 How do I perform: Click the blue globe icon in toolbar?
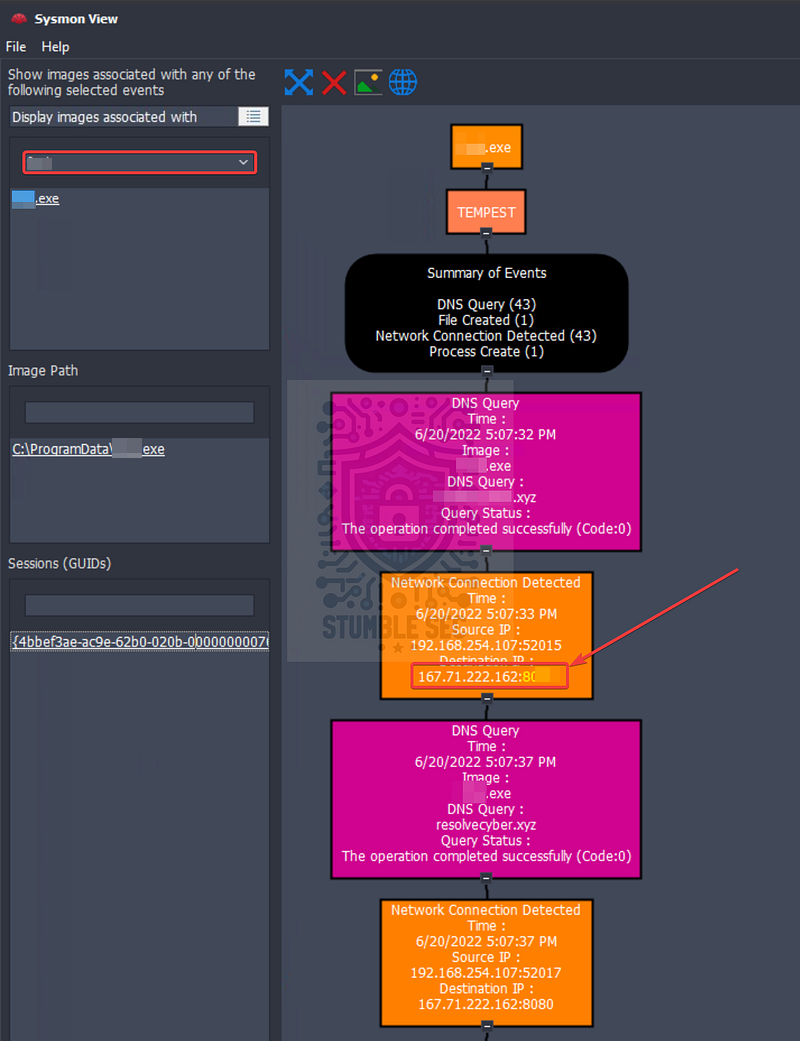403,82
